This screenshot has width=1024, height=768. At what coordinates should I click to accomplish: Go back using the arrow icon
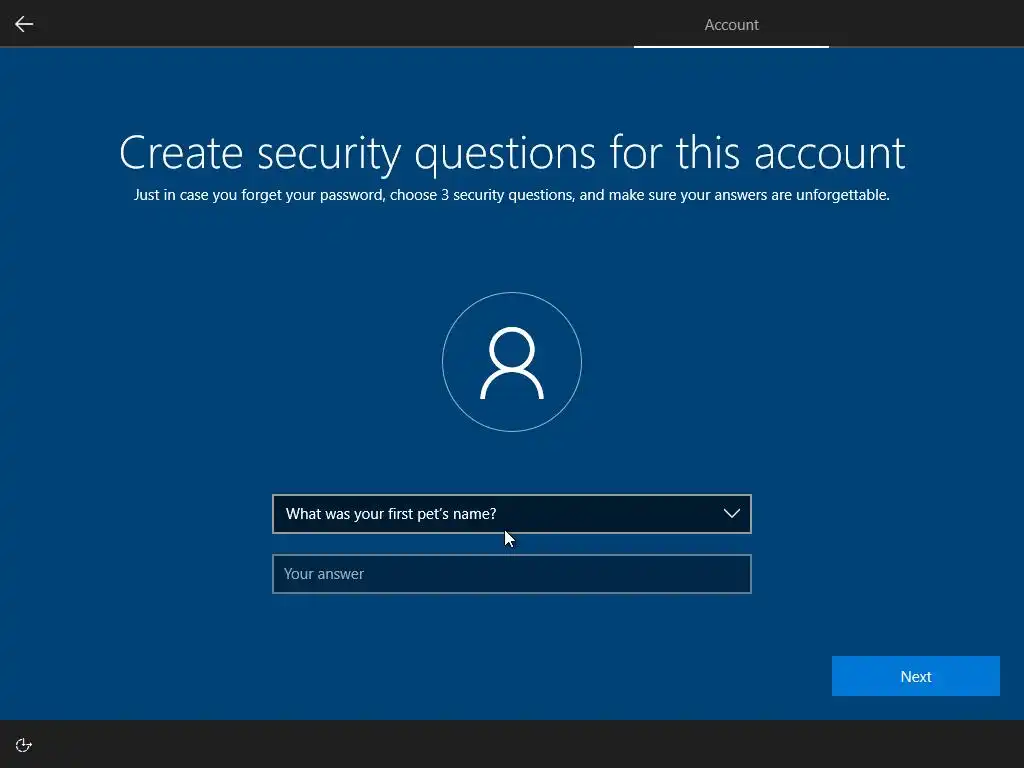[x=24, y=24]
